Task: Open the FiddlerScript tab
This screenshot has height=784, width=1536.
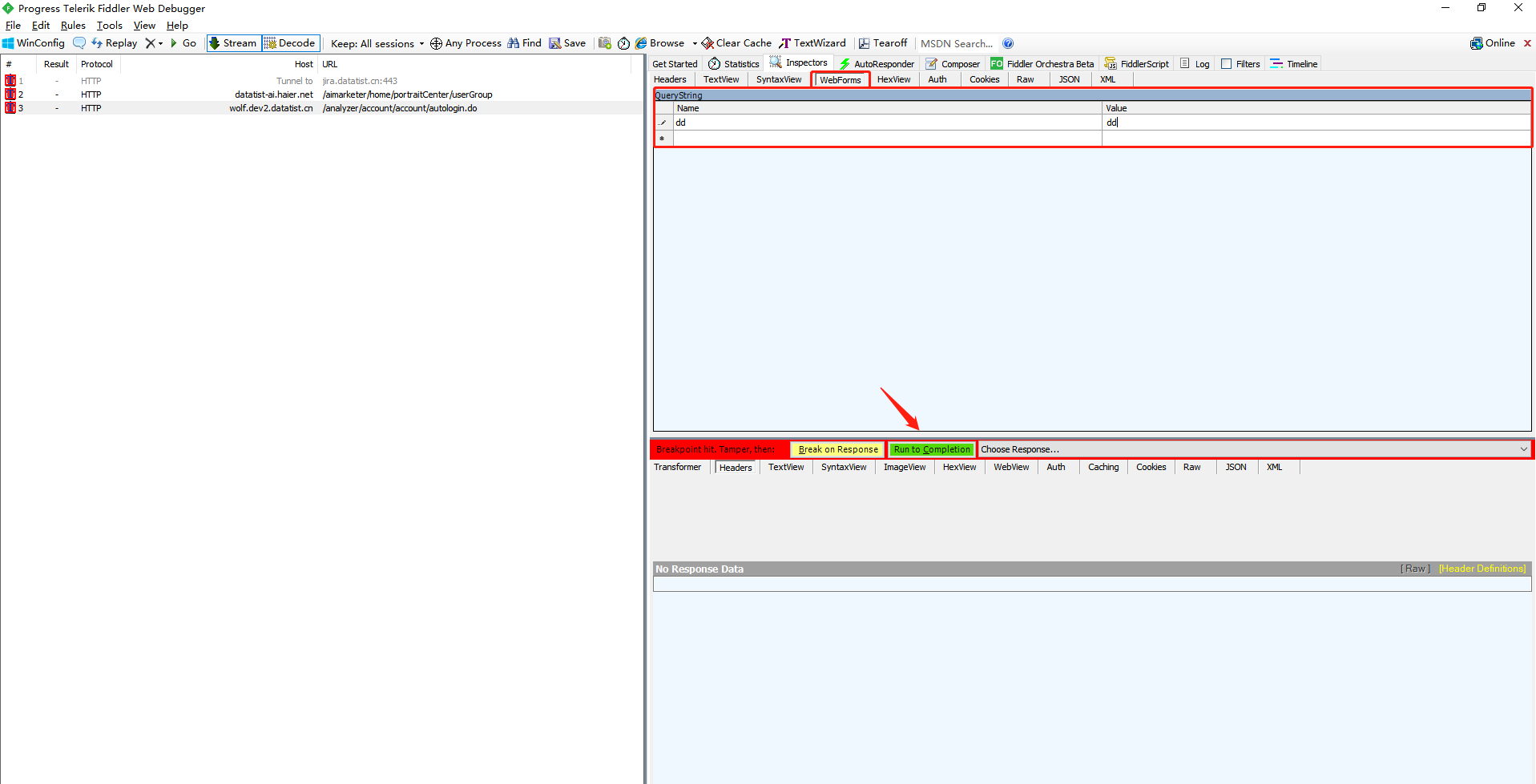Action: (x=1137, y=64)
